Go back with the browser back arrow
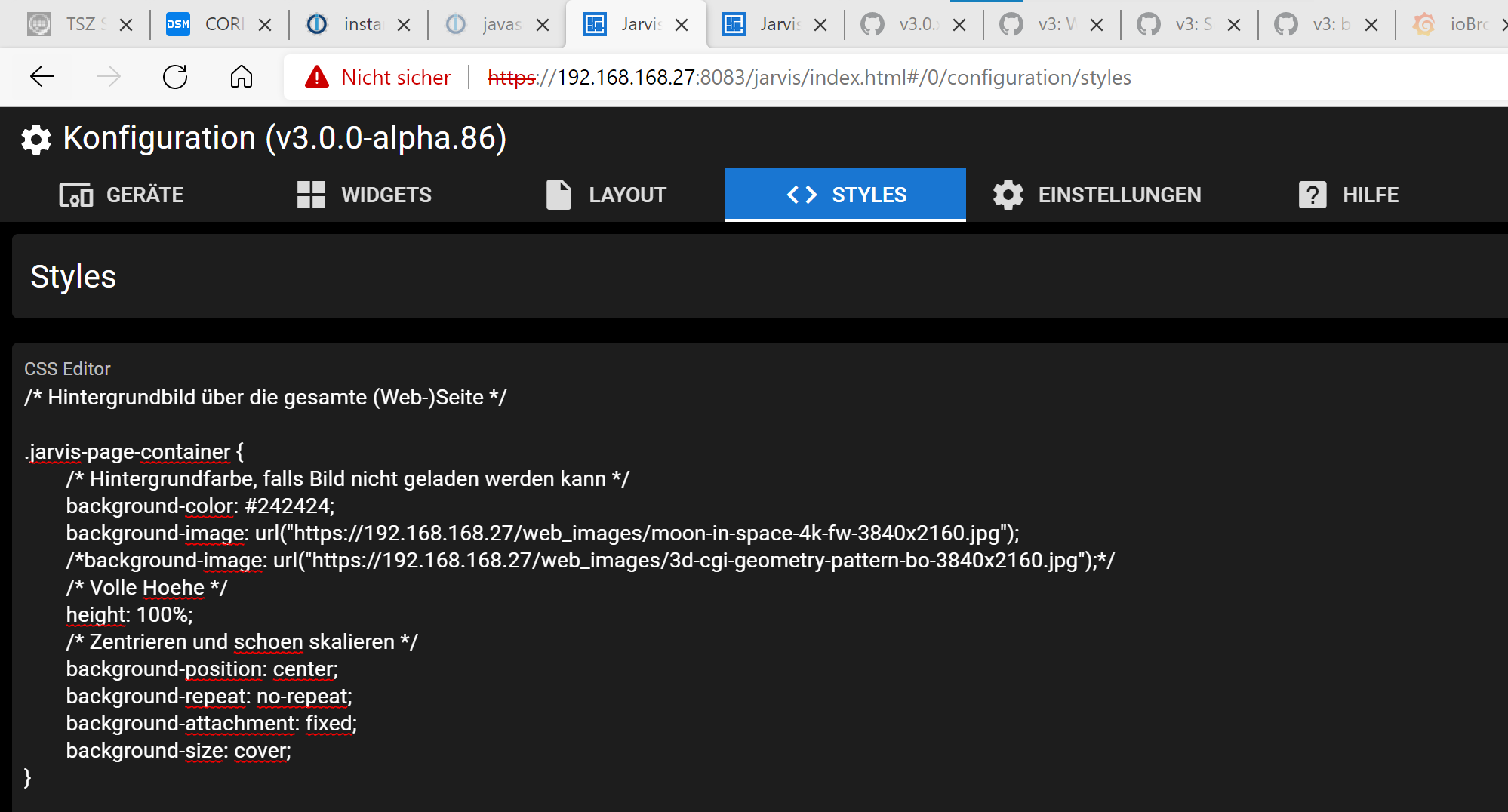1508x812 pixels. click(42, 76)
